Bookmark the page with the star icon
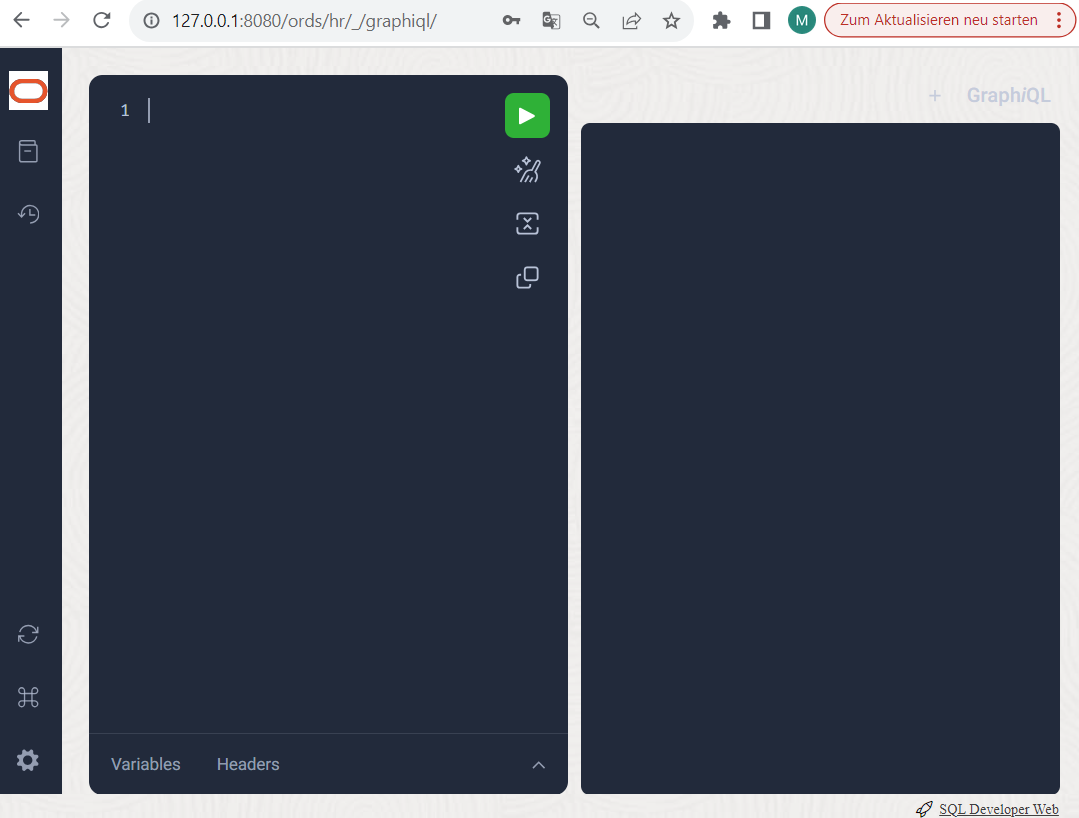The width and height of the screenshot is (1079, 818). (671, 20)
